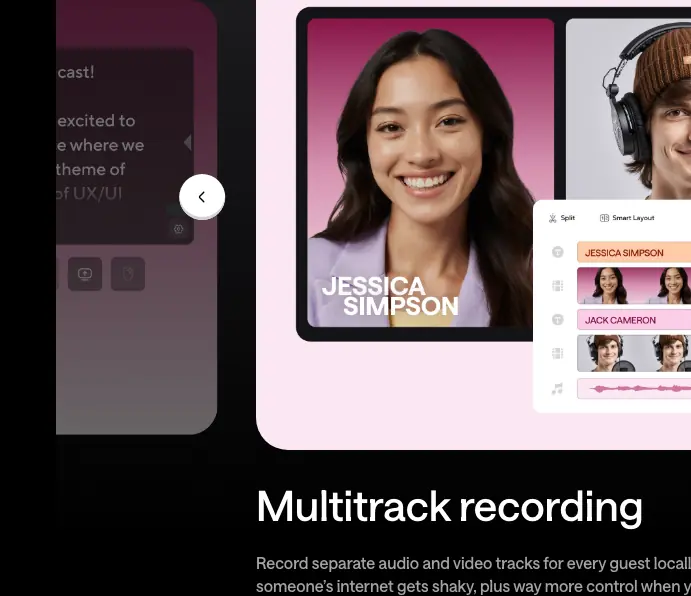Viewport: 691px width, 596px height.
Task: Click the text icon beside JACK CAMERON track
Action: coord(557,320)
